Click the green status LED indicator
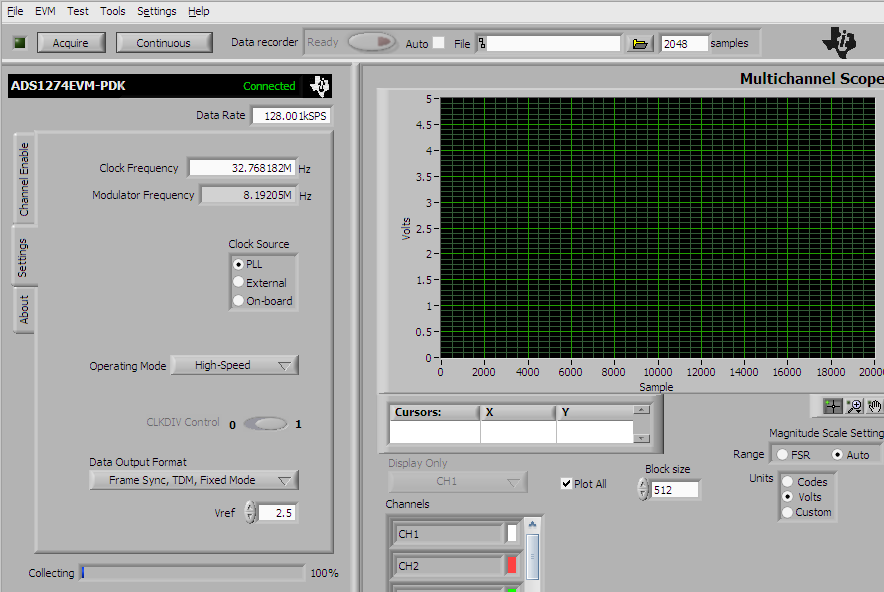This screenshot has height=592, width=884. click(19, 42)
